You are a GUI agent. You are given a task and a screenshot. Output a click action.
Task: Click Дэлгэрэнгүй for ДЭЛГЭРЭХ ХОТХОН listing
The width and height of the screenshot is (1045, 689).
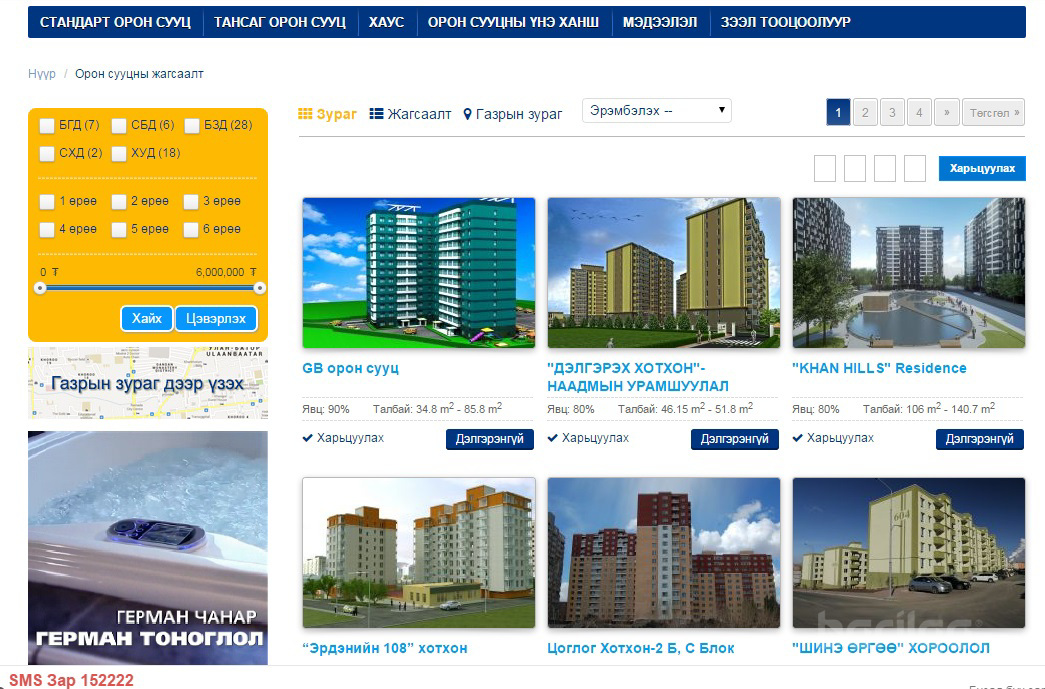coord(734,439)
